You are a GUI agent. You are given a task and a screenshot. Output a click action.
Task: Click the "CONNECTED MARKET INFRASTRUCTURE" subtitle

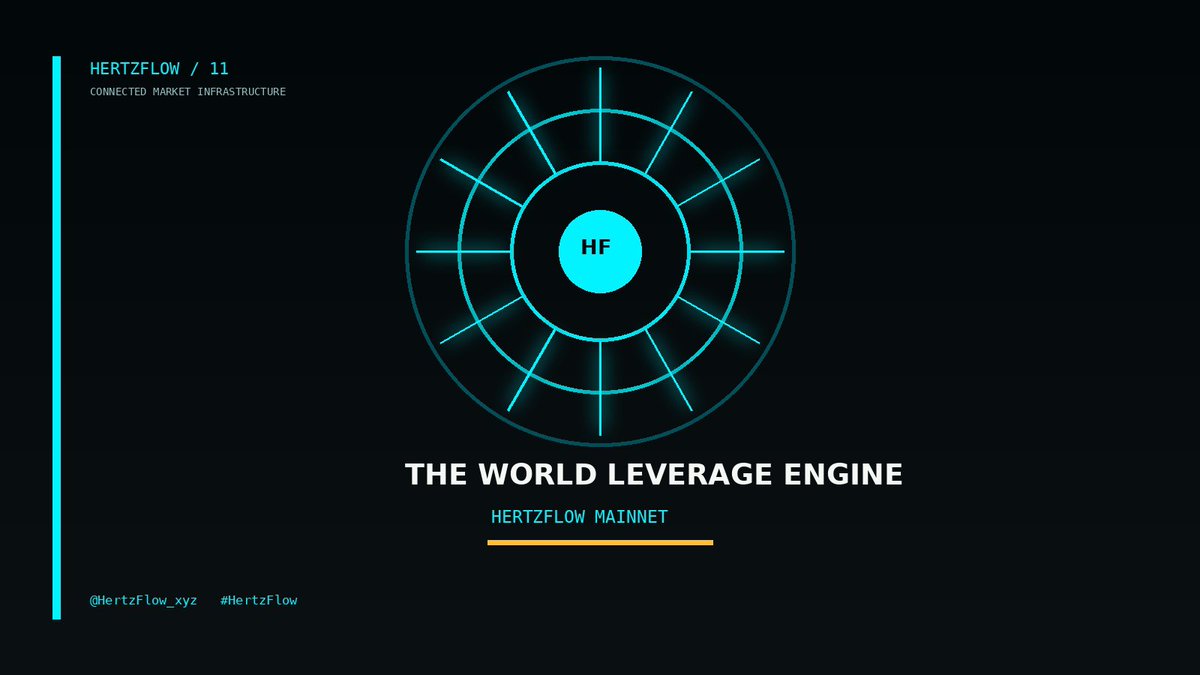pos(188,92)
